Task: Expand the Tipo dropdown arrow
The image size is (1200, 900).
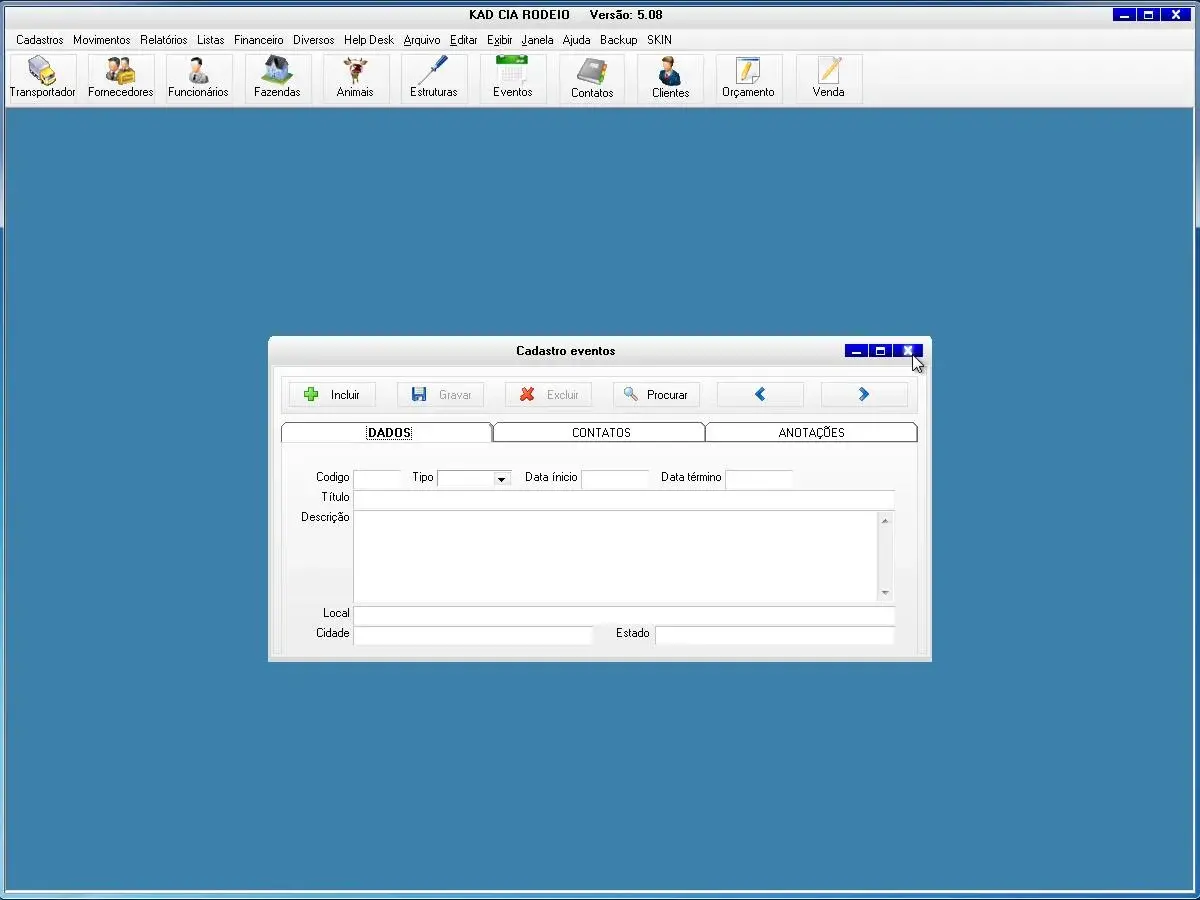Action: click(x=502, y=479)
